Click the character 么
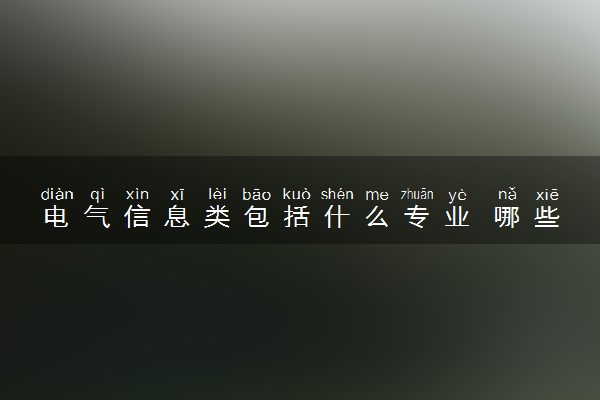The image size is (600, 400). (377, 217)
